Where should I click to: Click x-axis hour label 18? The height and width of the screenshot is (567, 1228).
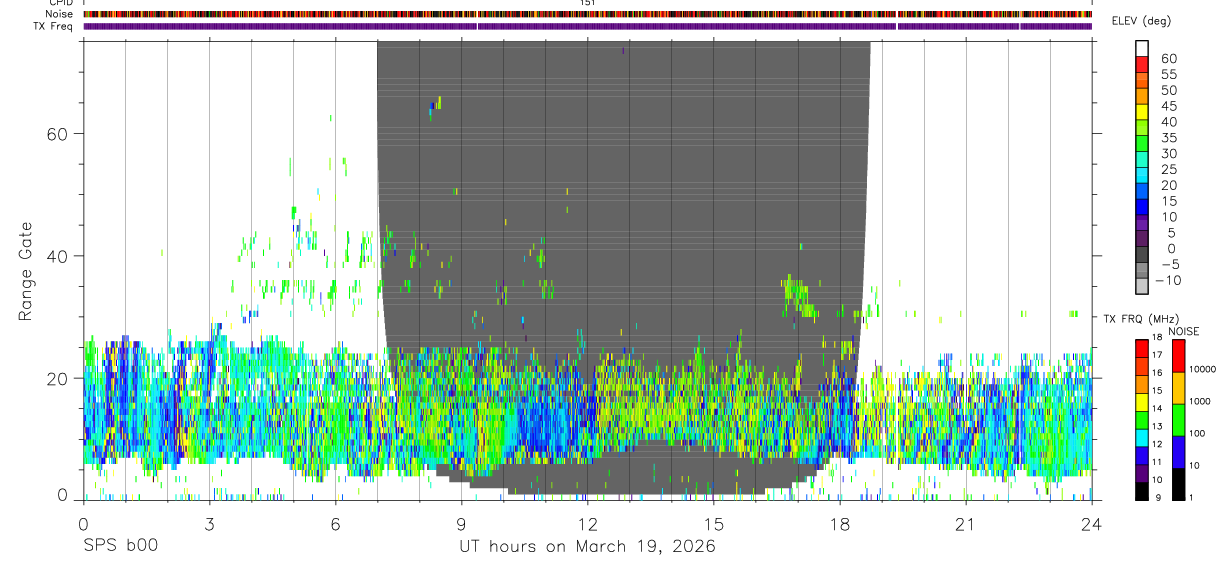(x=839, y=524)
